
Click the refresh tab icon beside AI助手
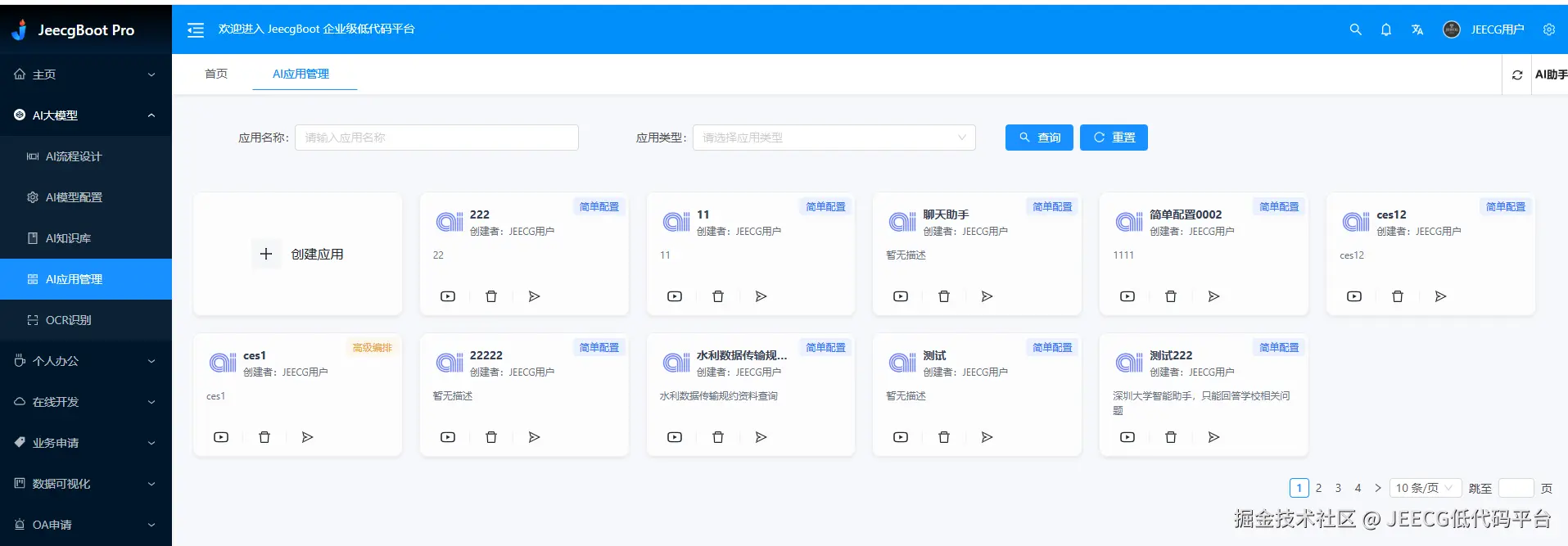(x=1516, y=74)
